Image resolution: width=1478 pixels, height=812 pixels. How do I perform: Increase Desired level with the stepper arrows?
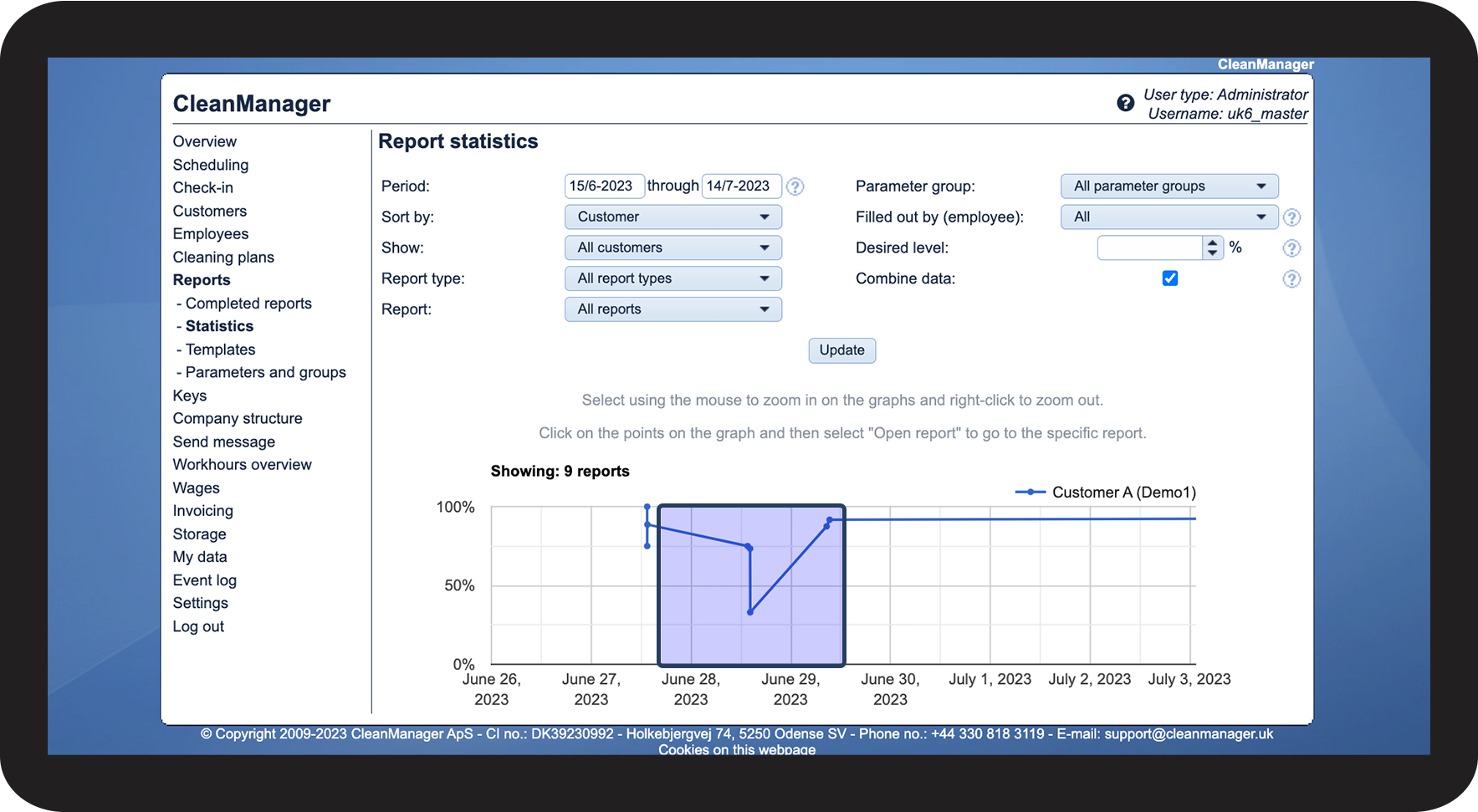click(1212, 243)
